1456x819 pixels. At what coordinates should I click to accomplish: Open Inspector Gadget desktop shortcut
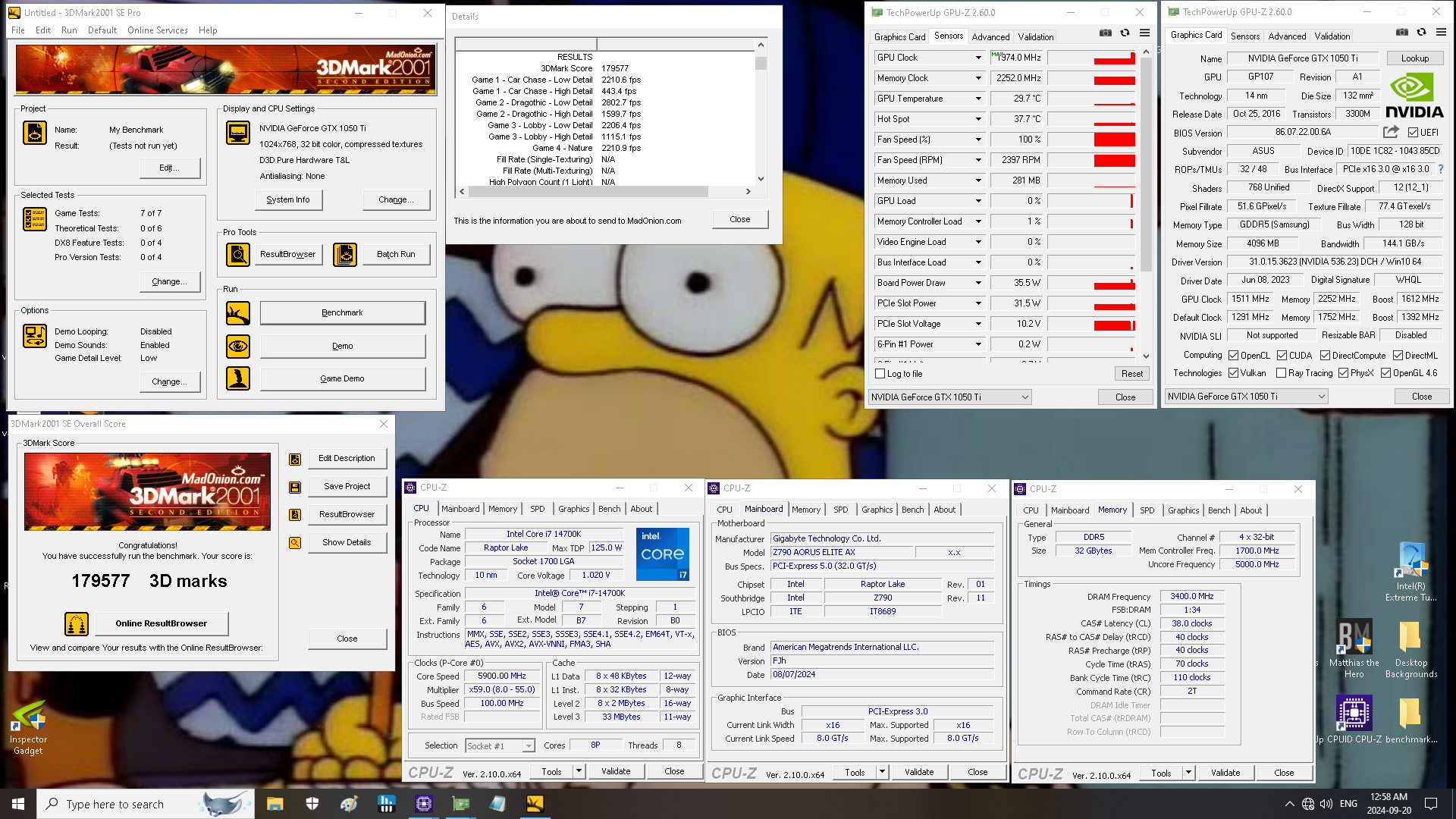[x=28, y=727]
